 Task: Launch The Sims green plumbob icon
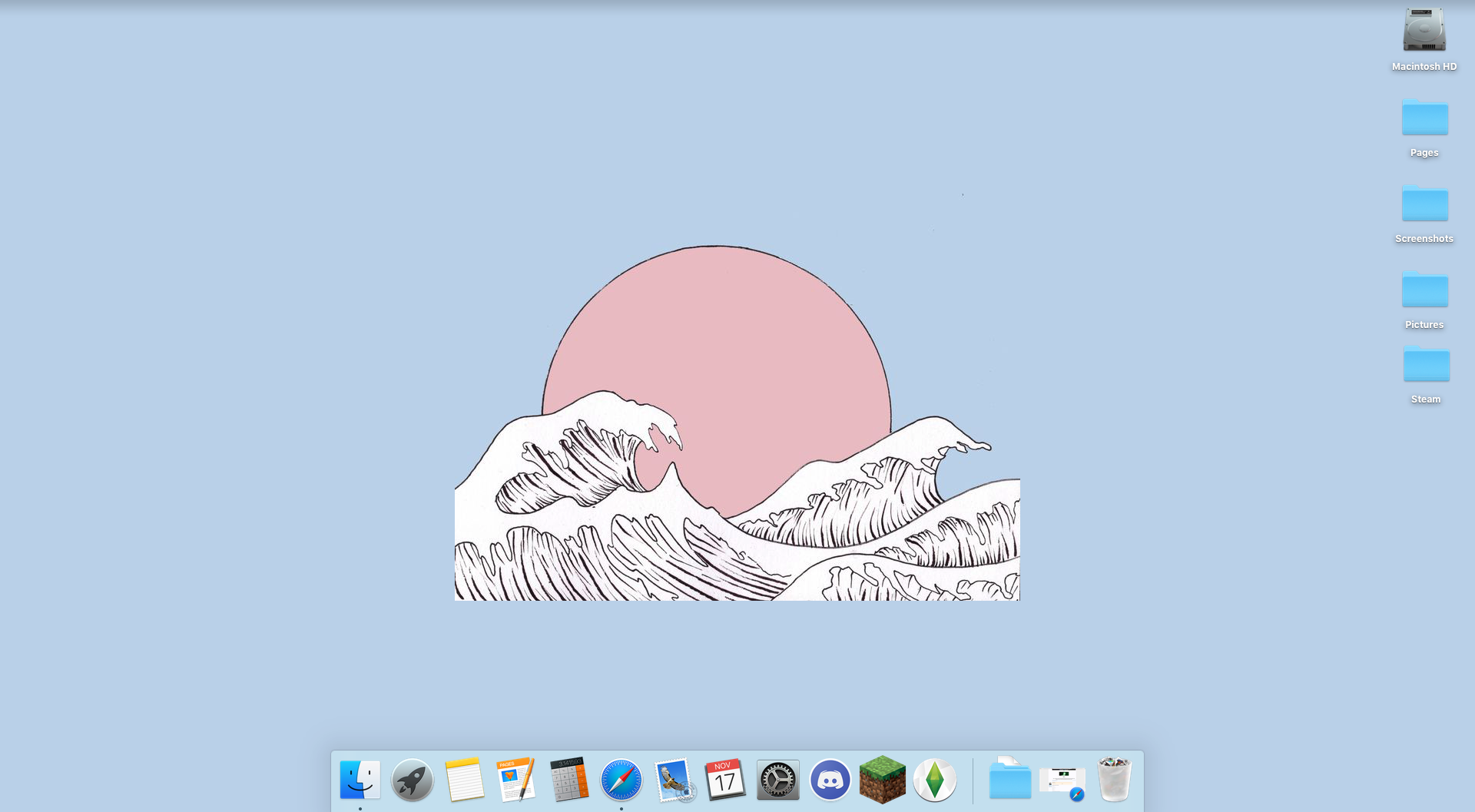935,780
